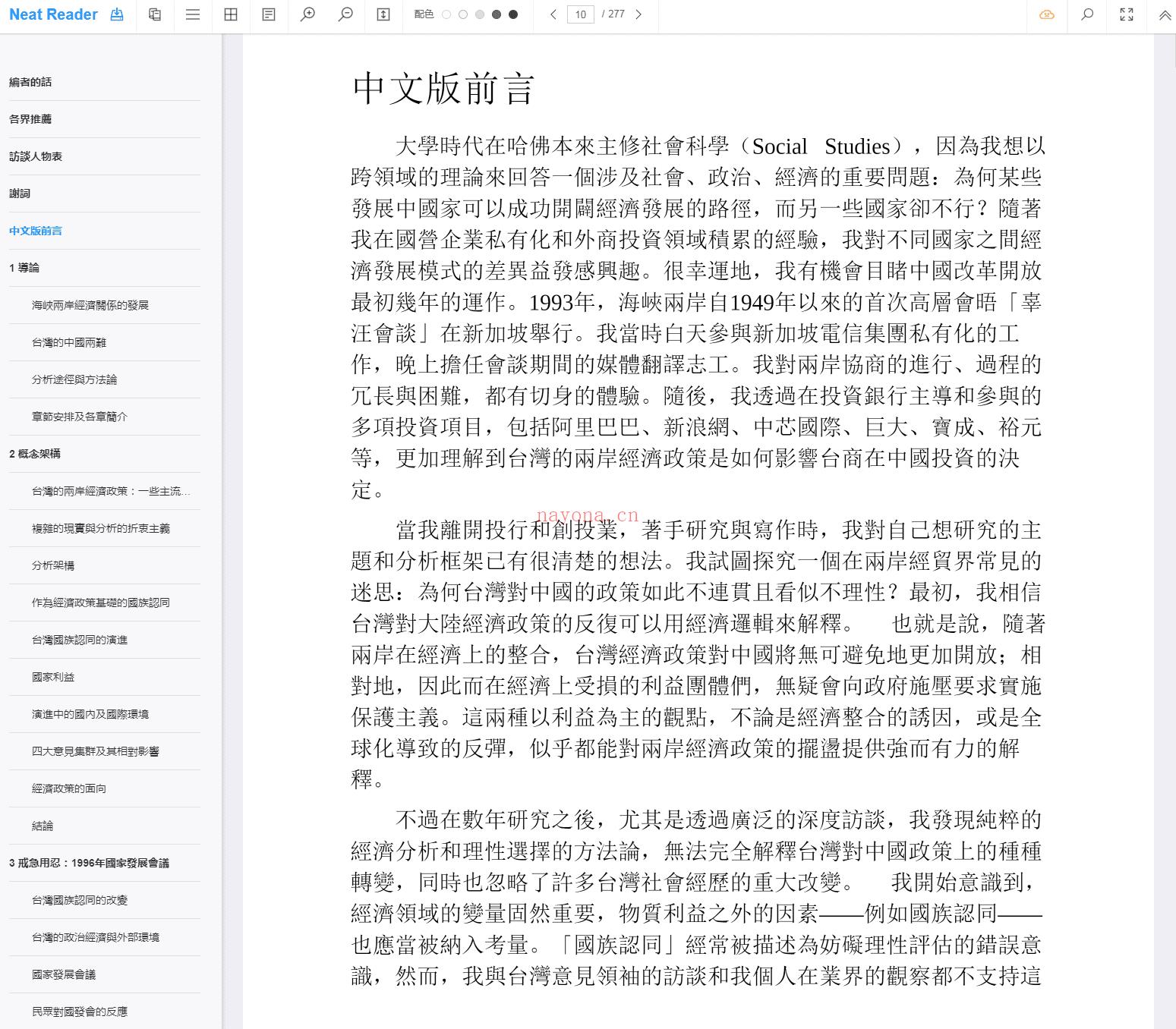Viewport: 1176px width, 1029px height.
Task: Go to previous page arrow
Action: (x=553, y=14)
